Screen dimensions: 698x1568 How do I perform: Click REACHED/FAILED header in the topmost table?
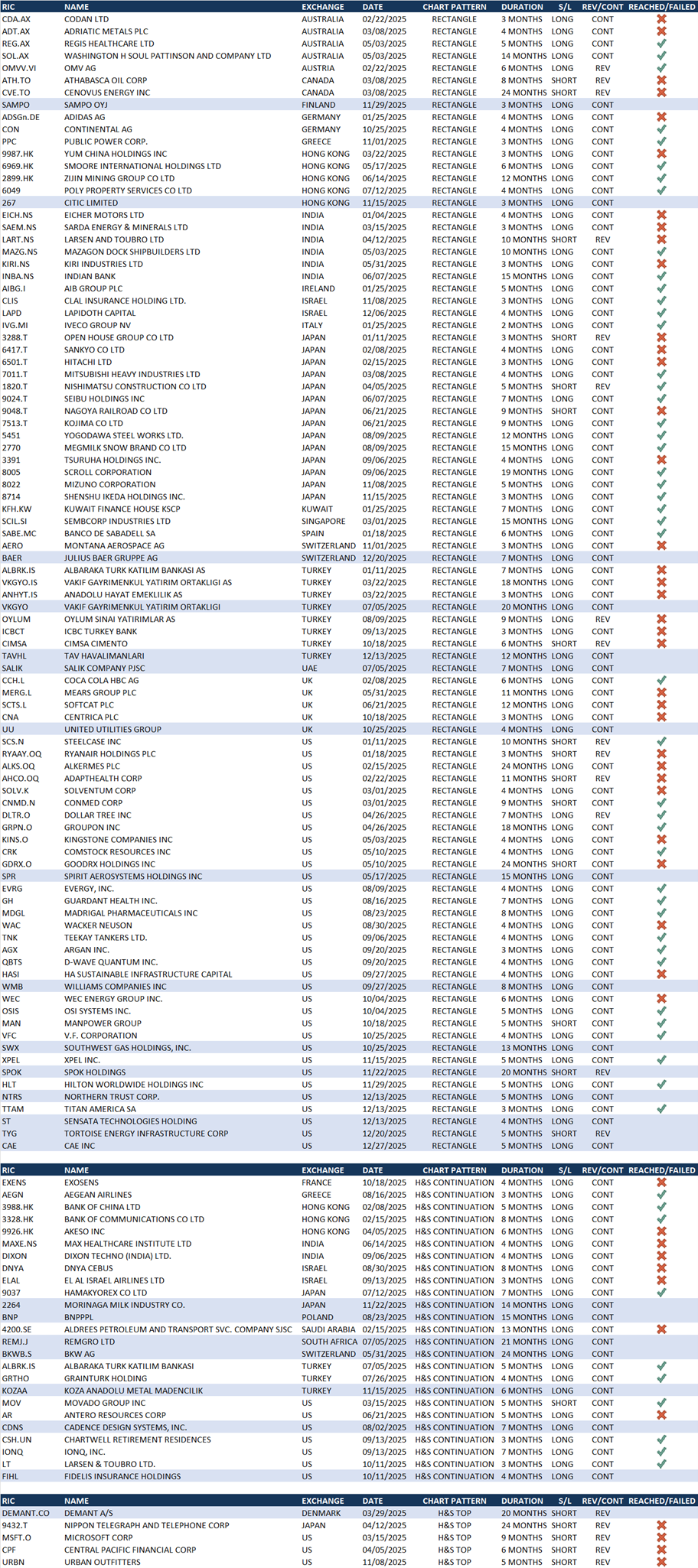[x=661, y=7]
